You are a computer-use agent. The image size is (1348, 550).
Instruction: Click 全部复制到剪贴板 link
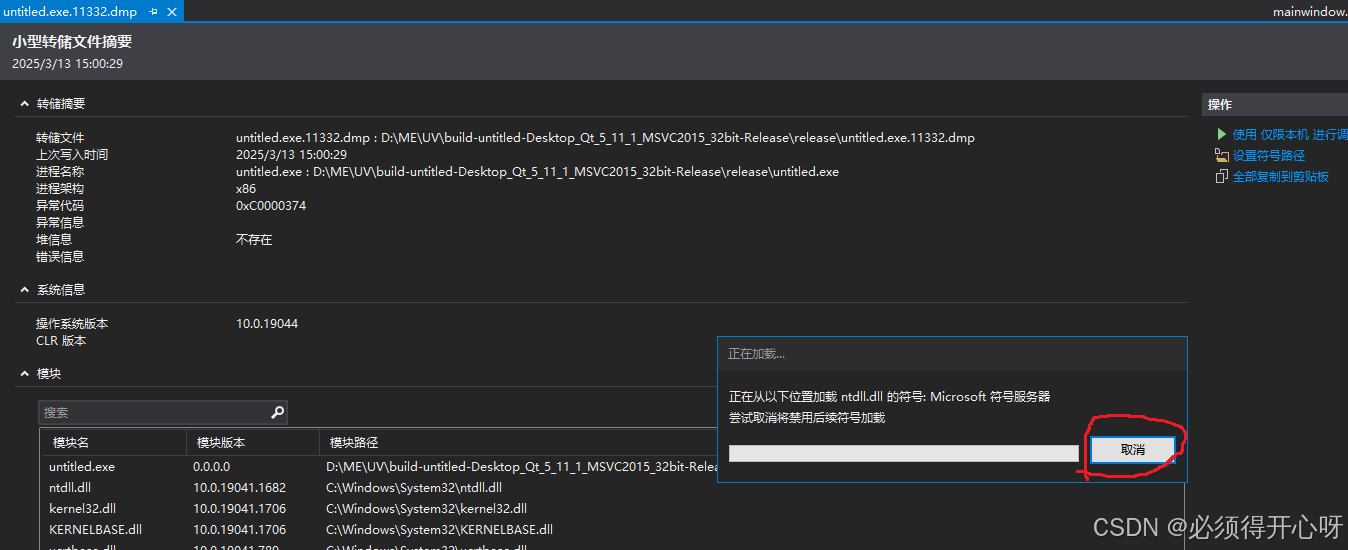tap(1281, 176)
